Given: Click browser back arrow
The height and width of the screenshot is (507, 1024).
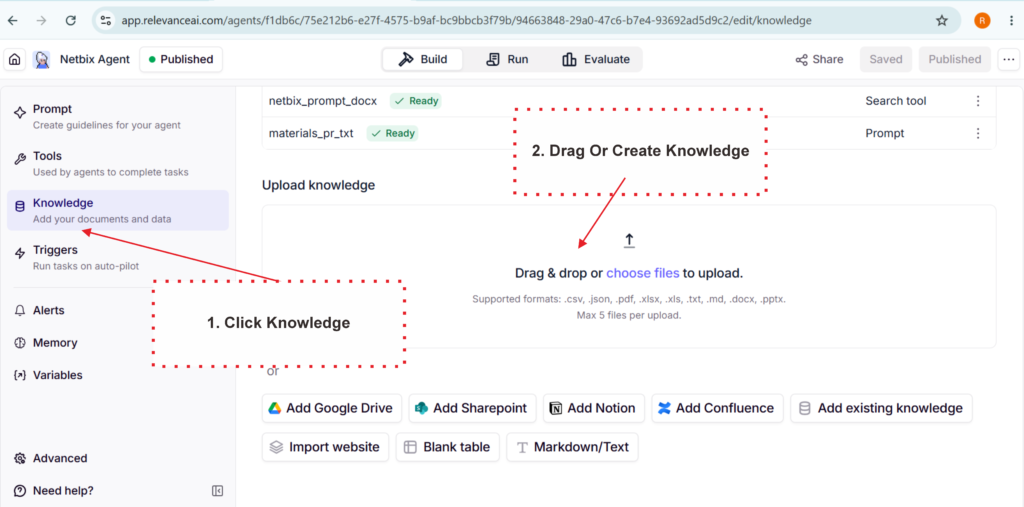Looking at the screenshot, I should coord(12,20).
